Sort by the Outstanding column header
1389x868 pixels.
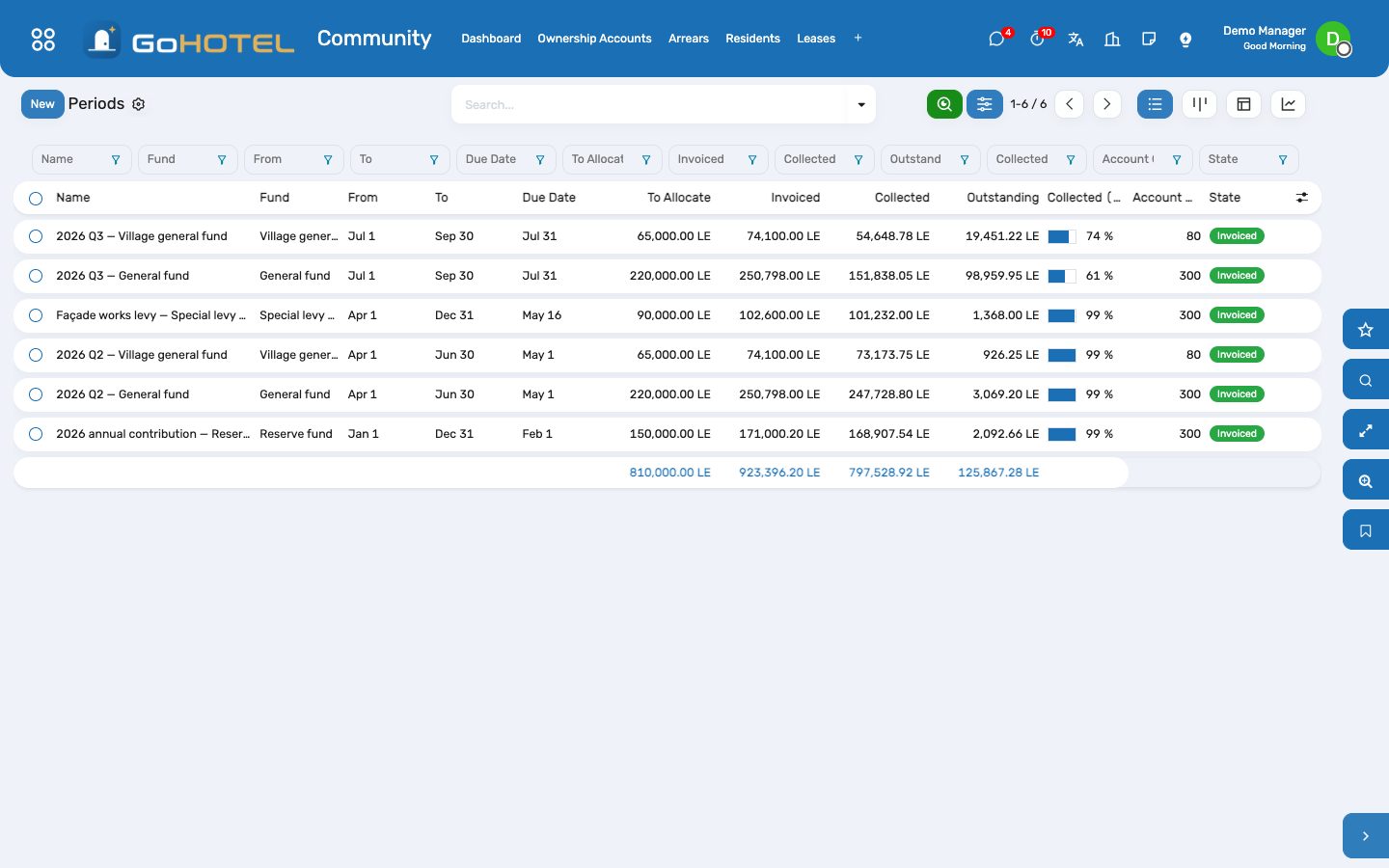coord(1003,198)
